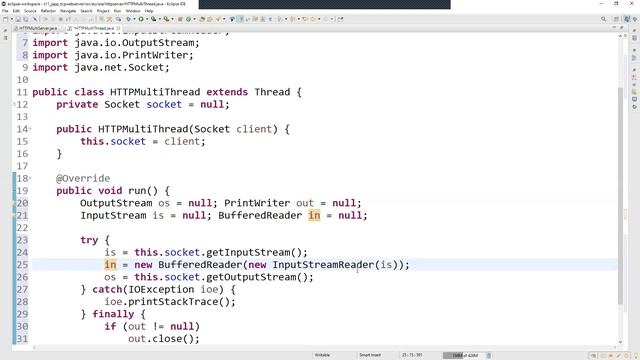This screenshot has width=640, height=360.
Task: Open the Project menu
Action: (103, 11)
